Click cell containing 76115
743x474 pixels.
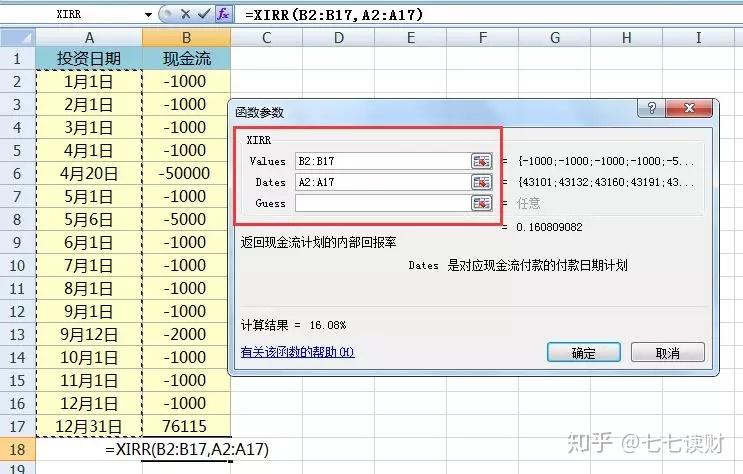(186, 427)
